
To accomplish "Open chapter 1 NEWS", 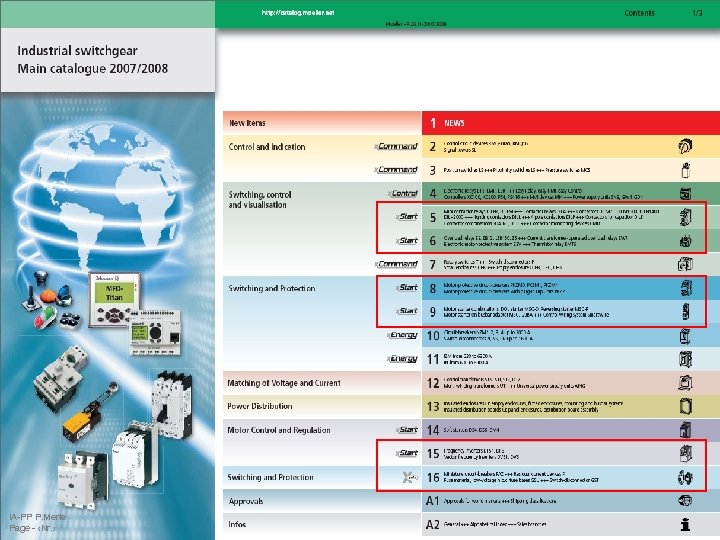I will coord(571,123).
